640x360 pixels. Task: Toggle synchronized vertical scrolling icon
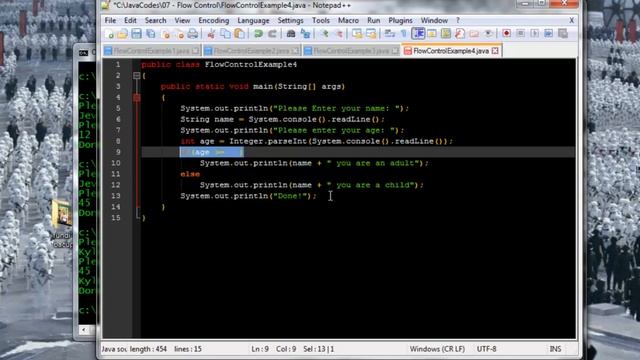(x=357, y=34)
